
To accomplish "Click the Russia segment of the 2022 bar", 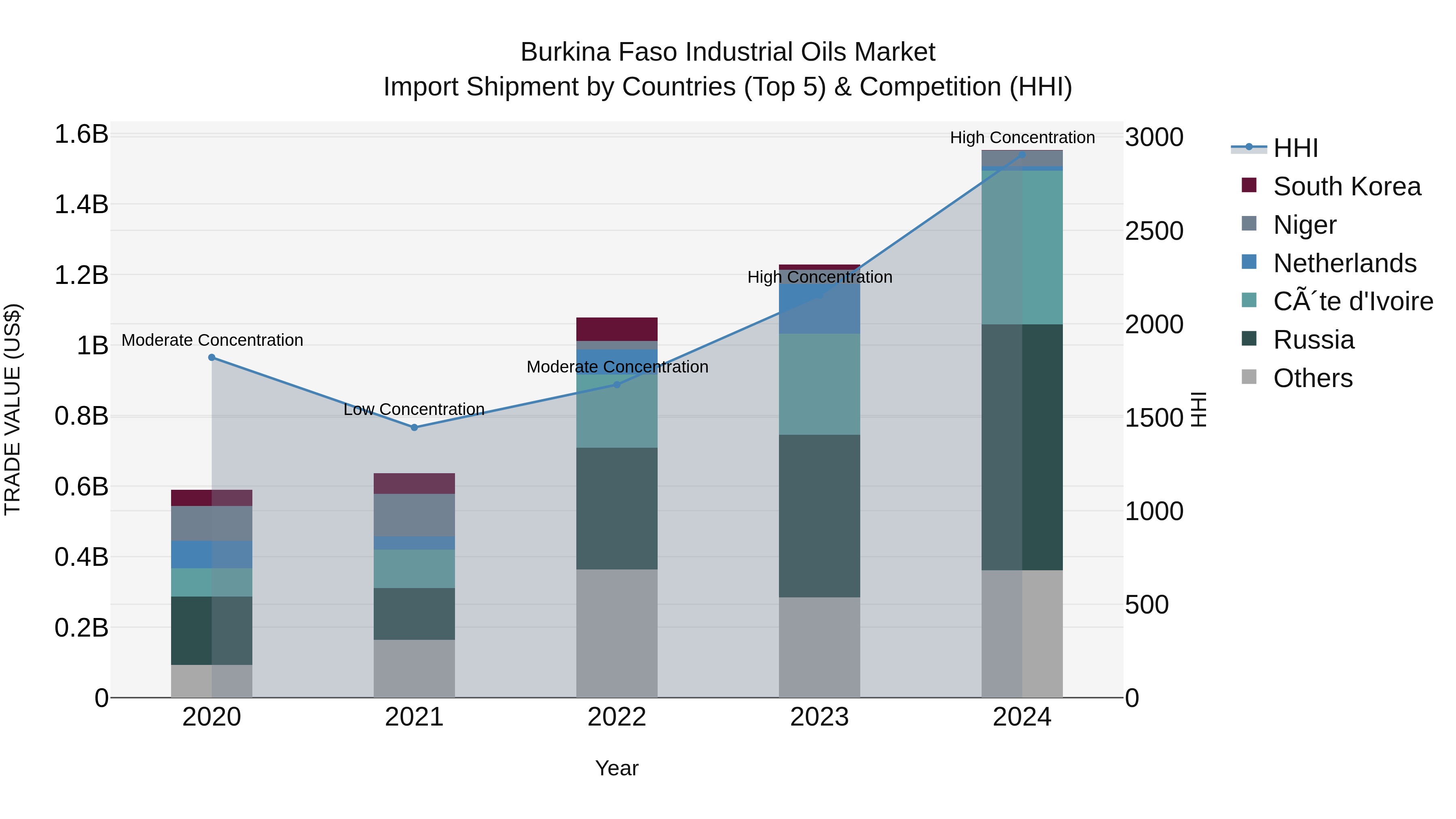I will pyautogui.click(x=617, y=508).
